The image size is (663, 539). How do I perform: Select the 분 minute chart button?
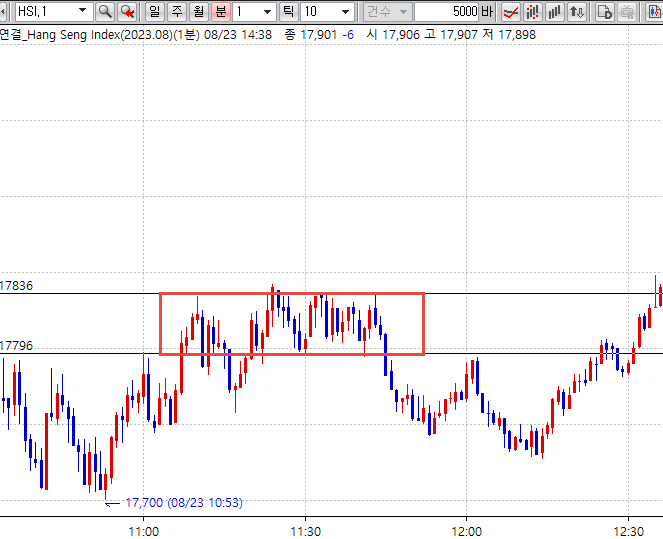coord(221,12)
